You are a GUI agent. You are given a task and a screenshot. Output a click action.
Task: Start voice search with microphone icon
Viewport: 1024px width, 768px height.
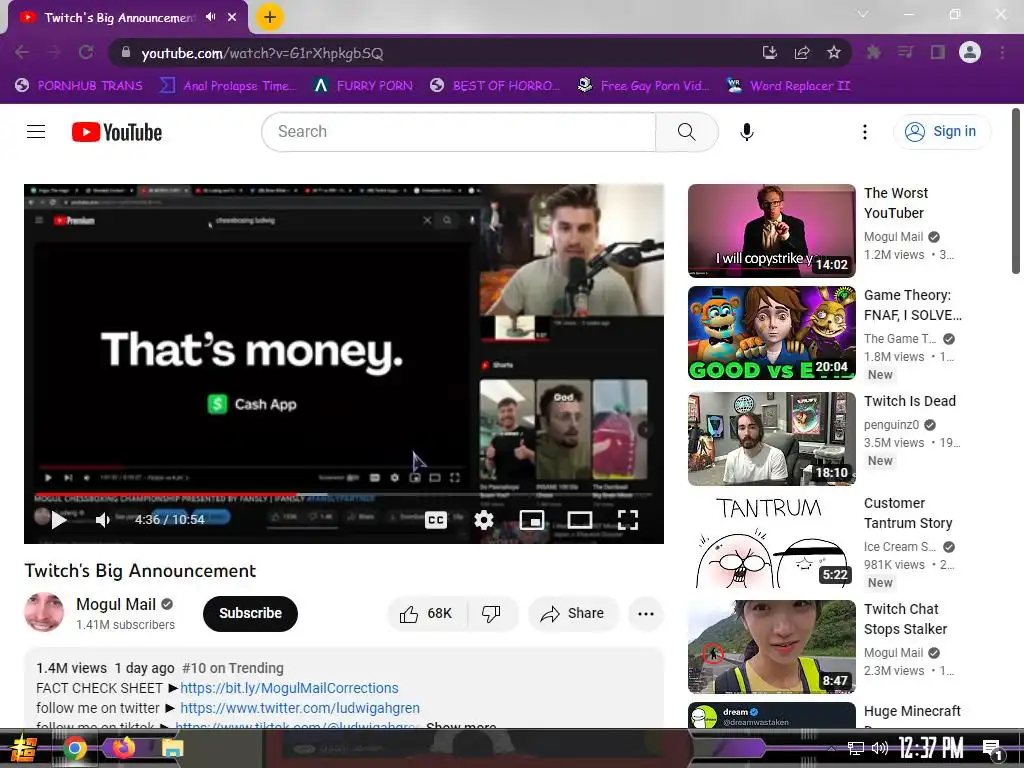tap(746, 132)
